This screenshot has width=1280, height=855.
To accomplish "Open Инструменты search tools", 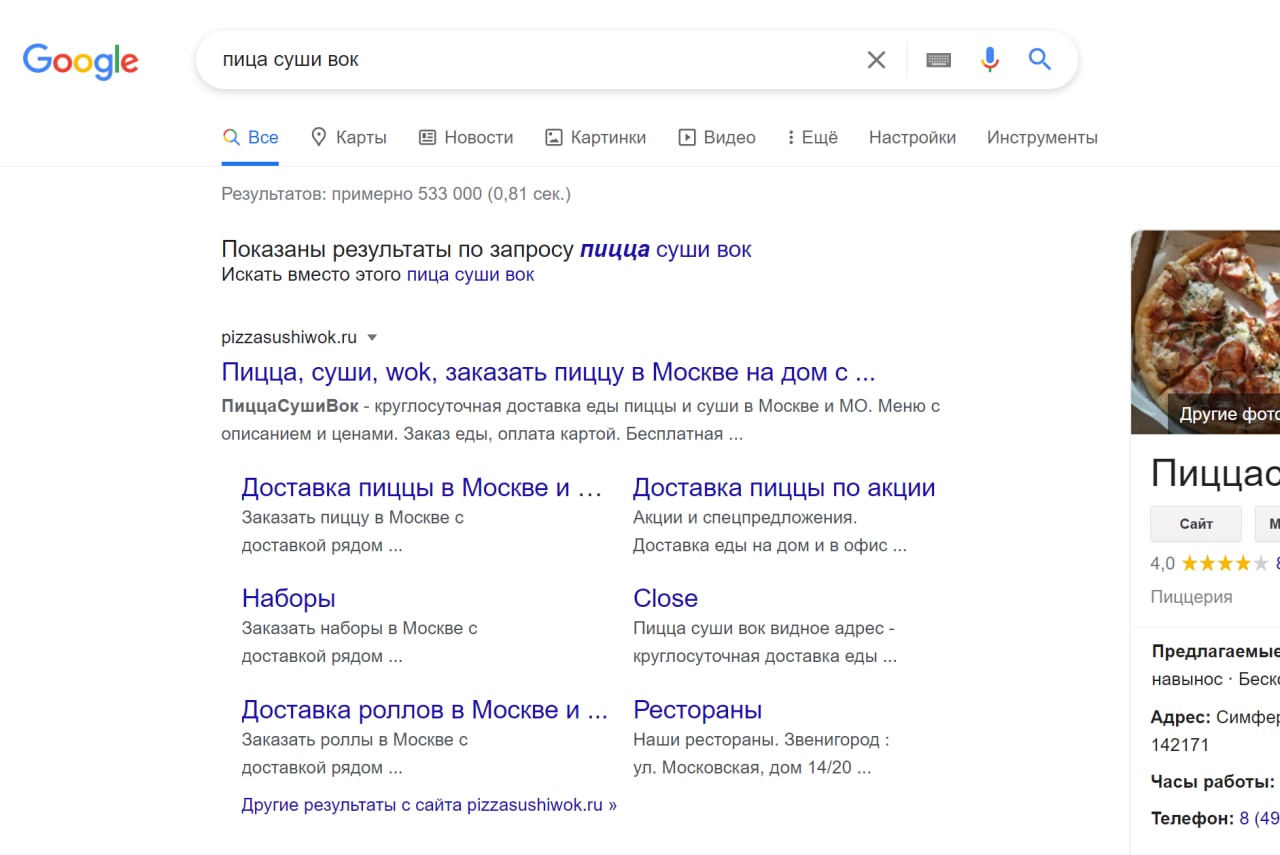I will pos(1042,137).
